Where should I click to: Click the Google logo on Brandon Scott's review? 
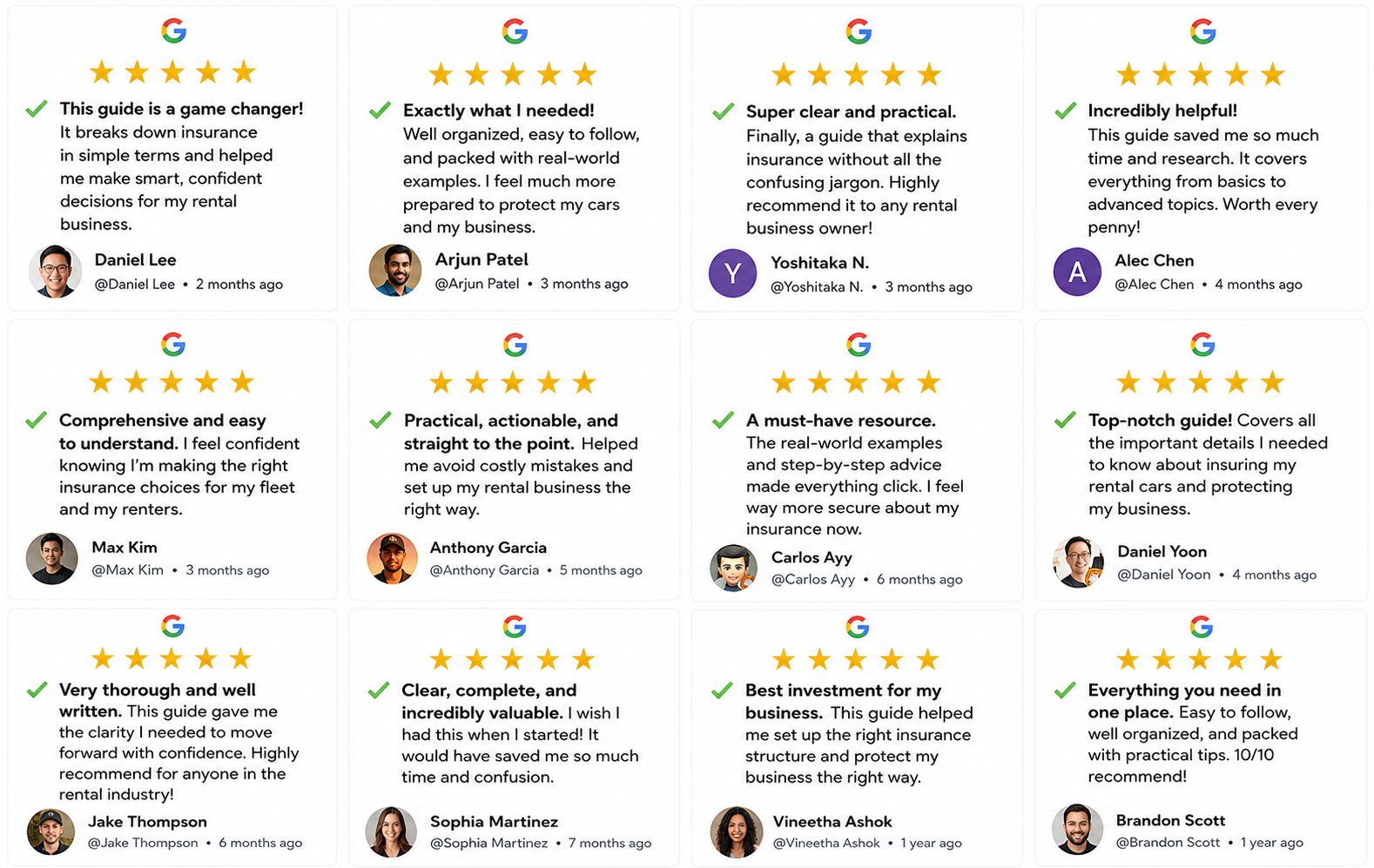[x=1202, y=626]
